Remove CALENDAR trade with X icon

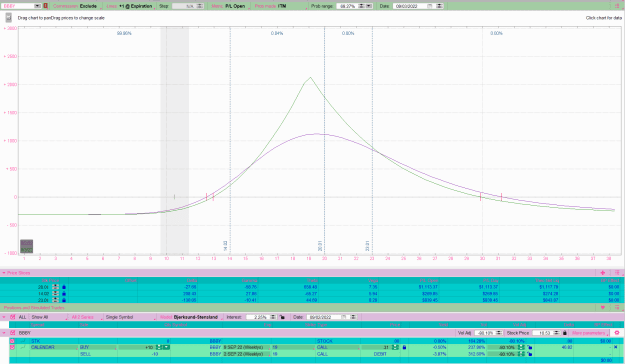[615, 348]
